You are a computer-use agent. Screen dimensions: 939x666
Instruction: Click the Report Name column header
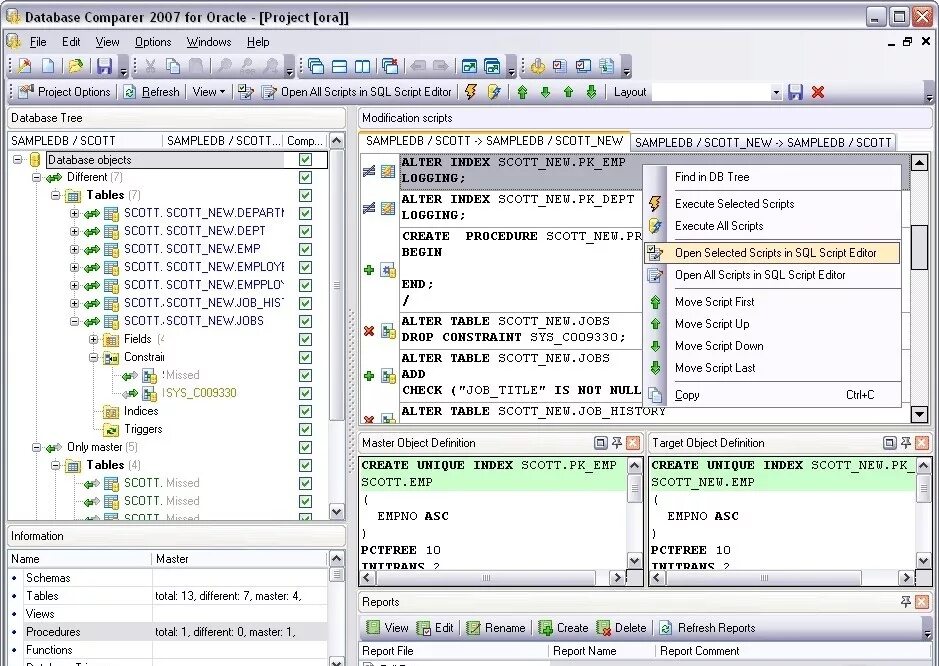click(x=601, y=650)
